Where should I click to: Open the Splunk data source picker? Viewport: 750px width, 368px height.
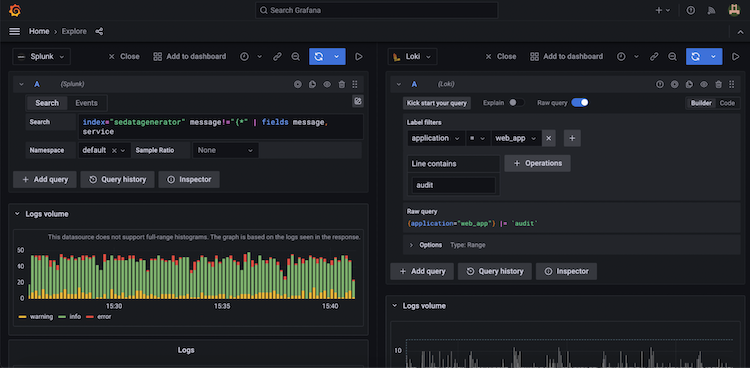41,56
